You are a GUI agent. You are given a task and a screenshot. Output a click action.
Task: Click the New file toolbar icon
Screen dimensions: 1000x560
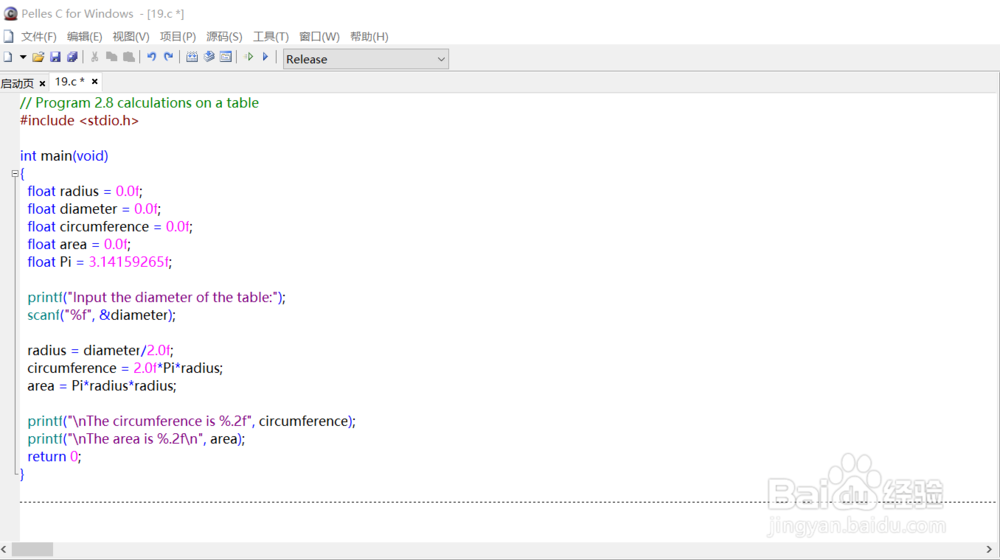pyautogui.click(x=8, y=57)
